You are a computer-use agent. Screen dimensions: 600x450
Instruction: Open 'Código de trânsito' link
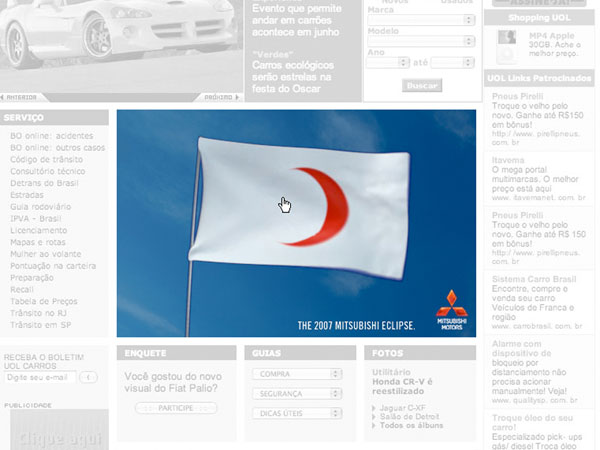click(46, 160)
